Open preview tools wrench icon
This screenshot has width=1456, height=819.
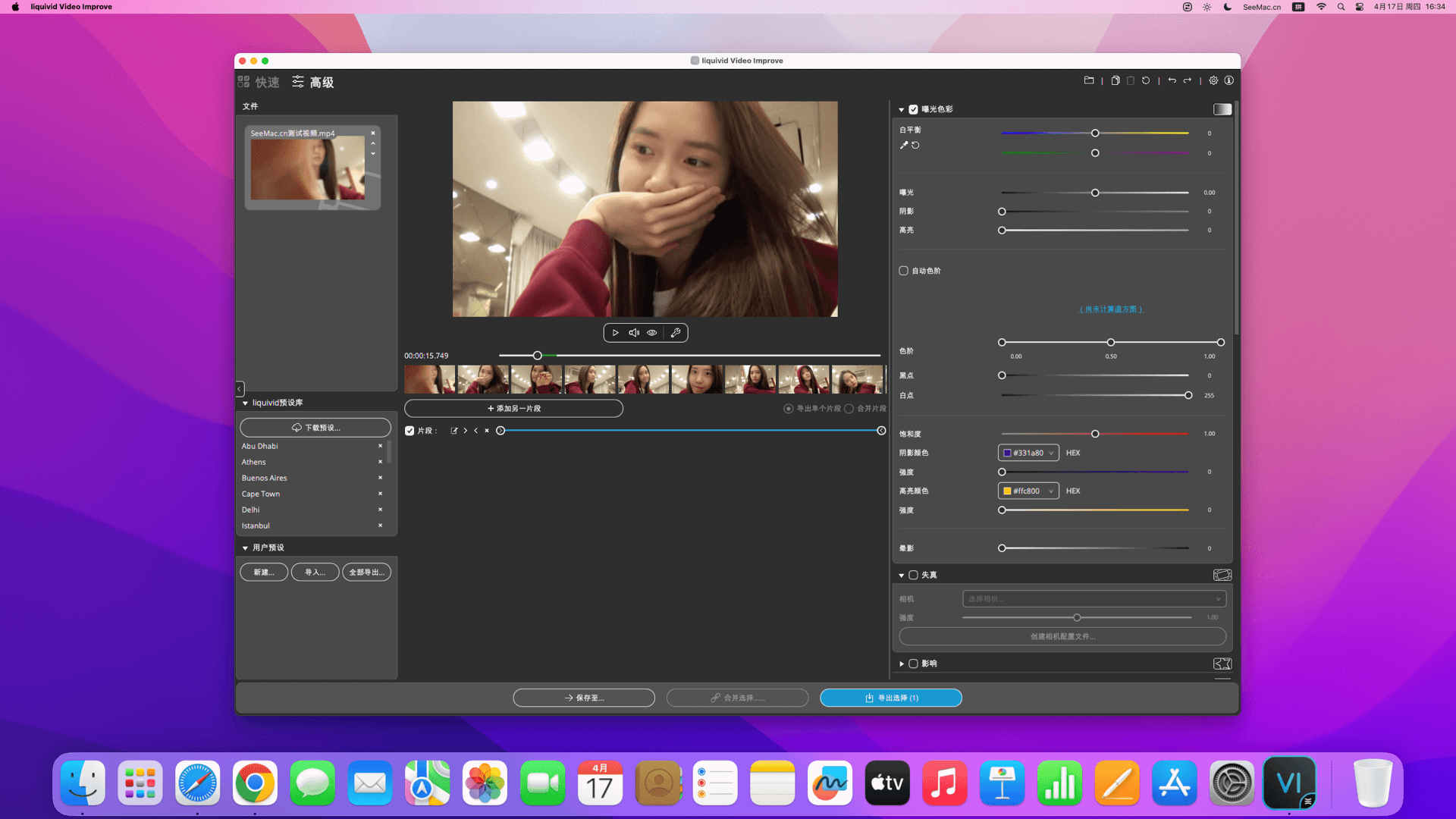pyautogui.click(x=676, y=333)
